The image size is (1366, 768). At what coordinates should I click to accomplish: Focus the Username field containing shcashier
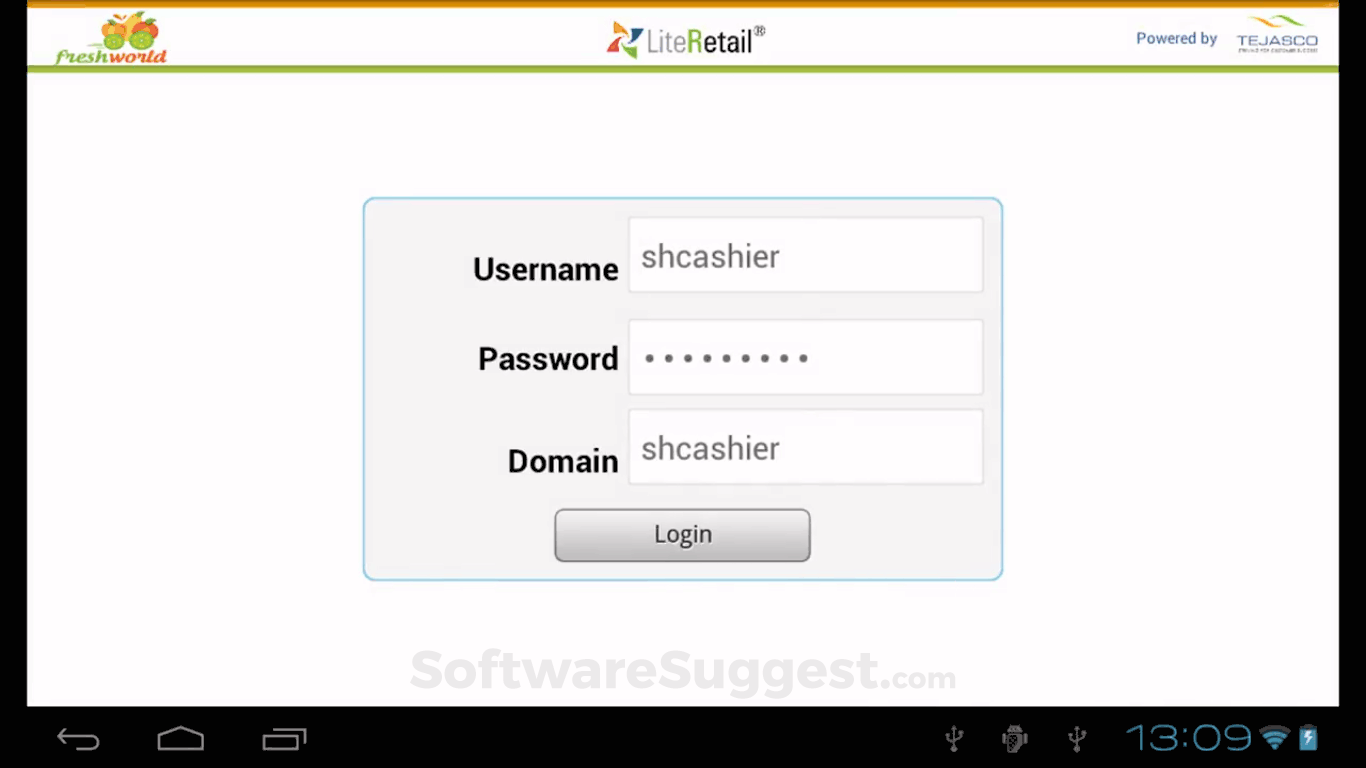(x=805, y=255)
